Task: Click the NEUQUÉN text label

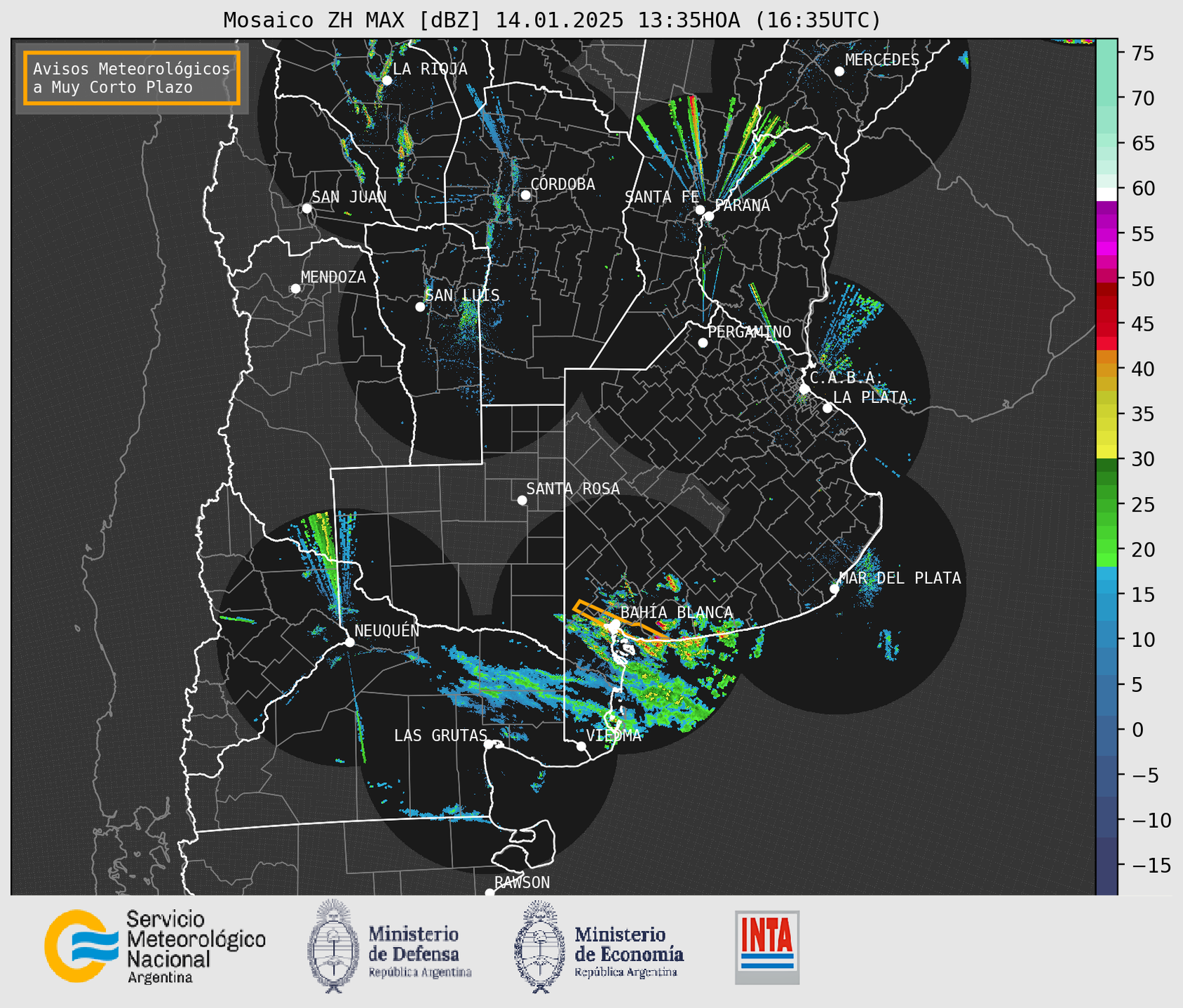Action: 386,630
